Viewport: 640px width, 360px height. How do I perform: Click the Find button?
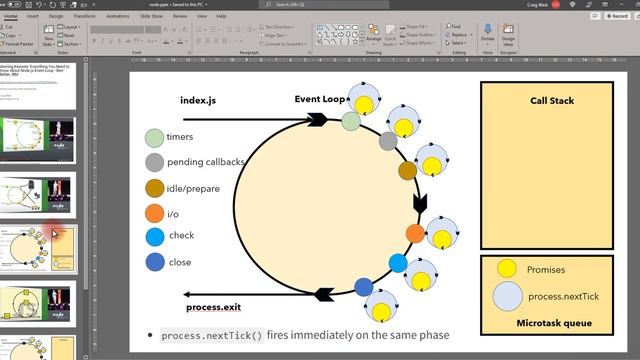coord(453,27)
